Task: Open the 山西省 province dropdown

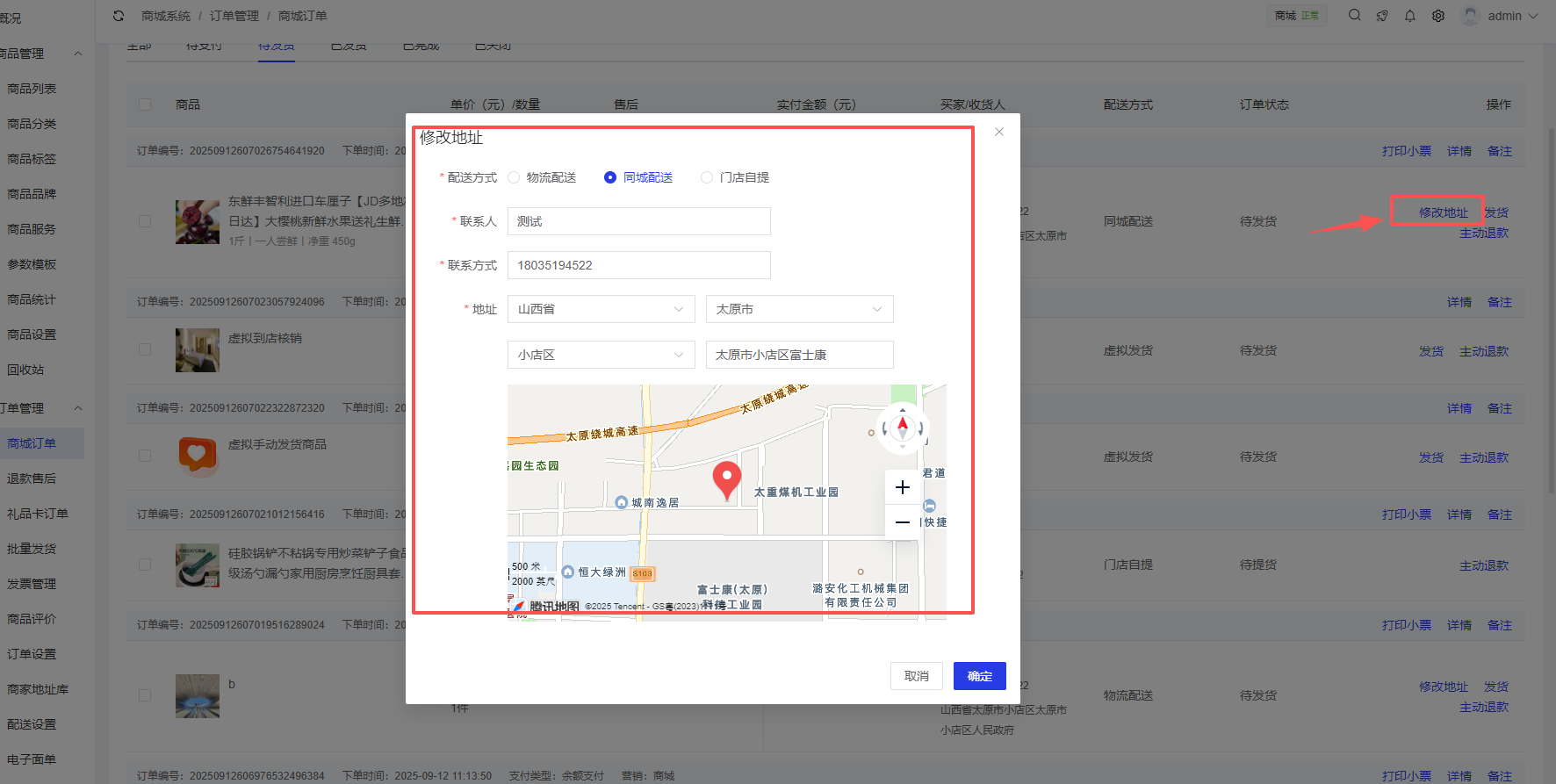Action: [601, 309]
